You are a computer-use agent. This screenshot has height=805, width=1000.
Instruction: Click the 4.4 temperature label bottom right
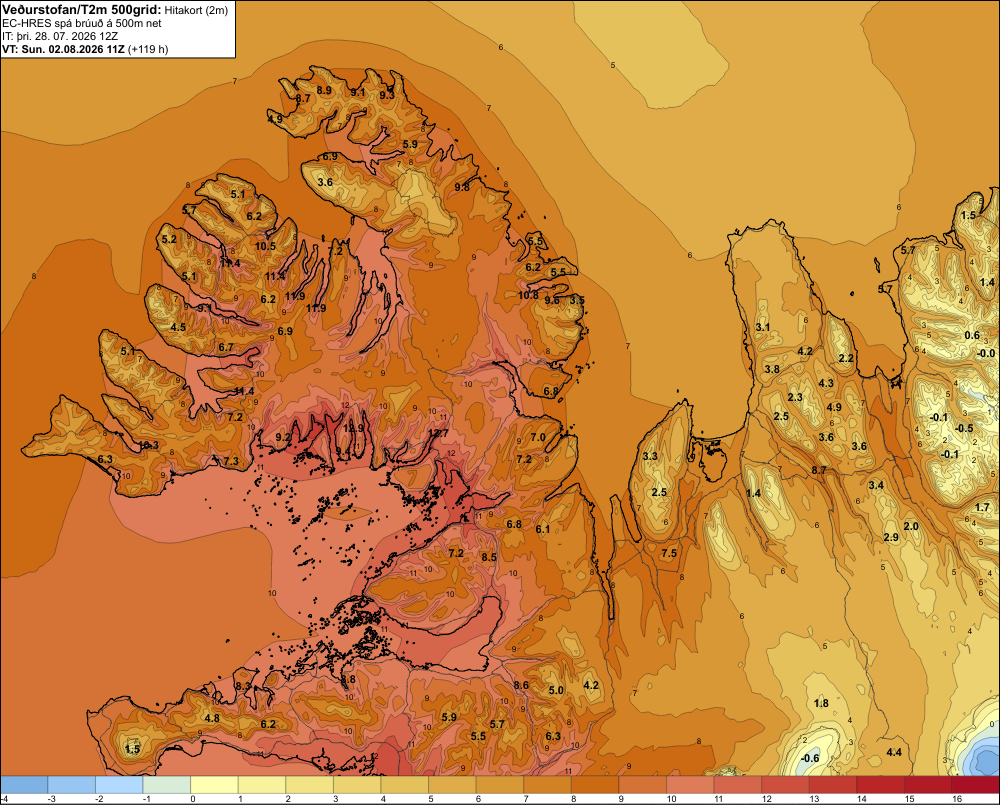coord(894,752)
